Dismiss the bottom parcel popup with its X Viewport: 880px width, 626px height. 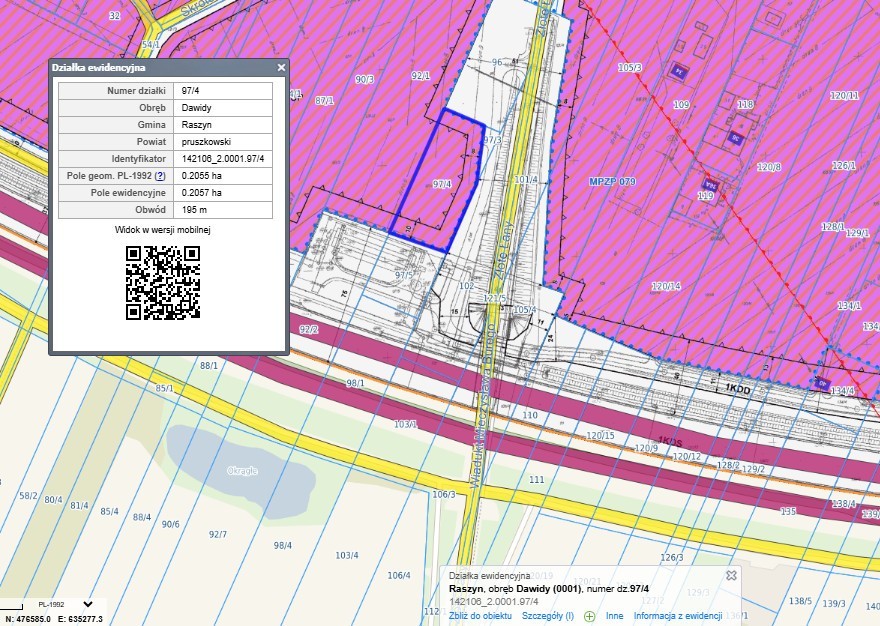coord(731,576)
